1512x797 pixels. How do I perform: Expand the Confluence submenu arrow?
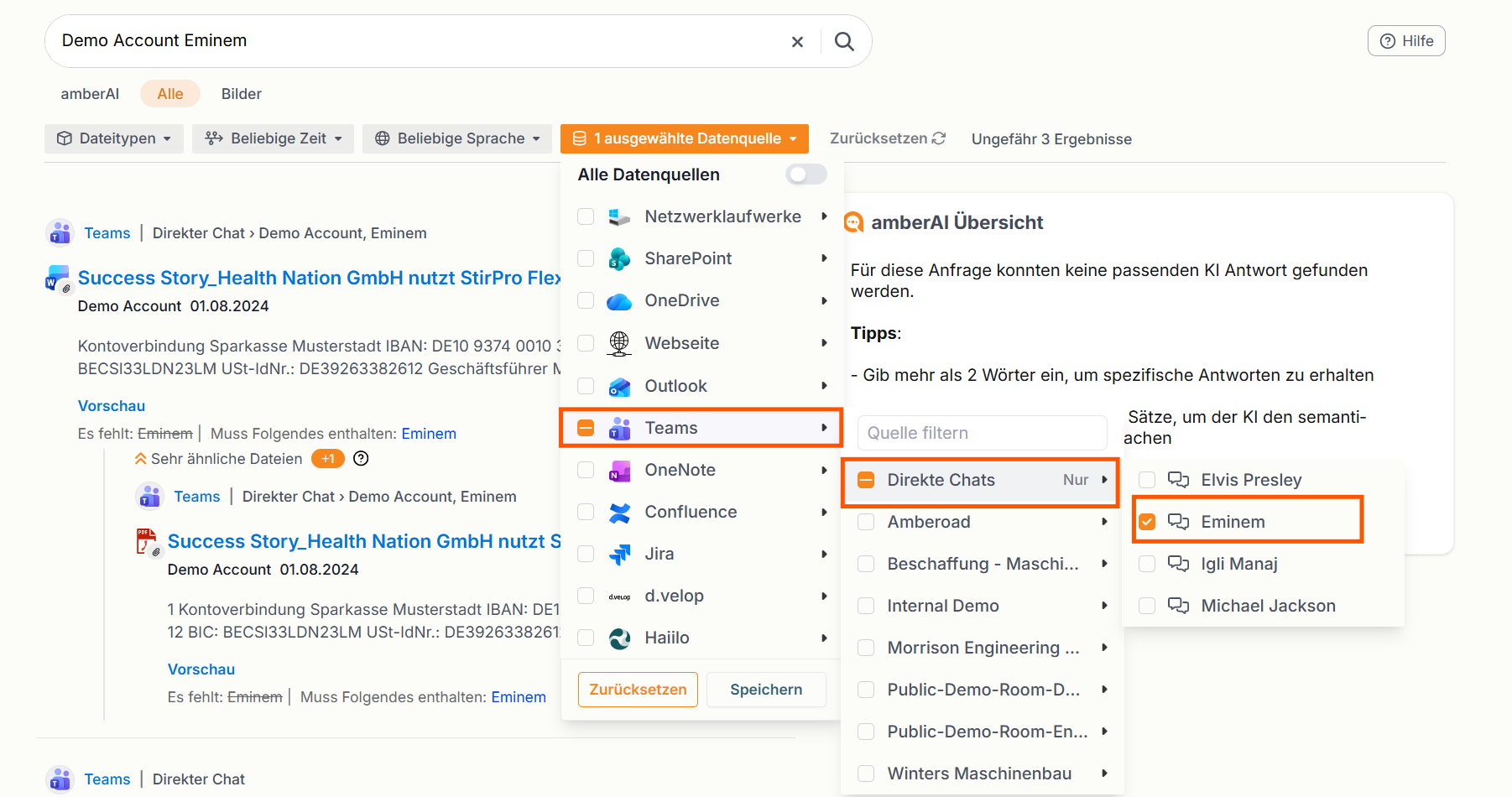pyautogui.click(x=825, y=513)
